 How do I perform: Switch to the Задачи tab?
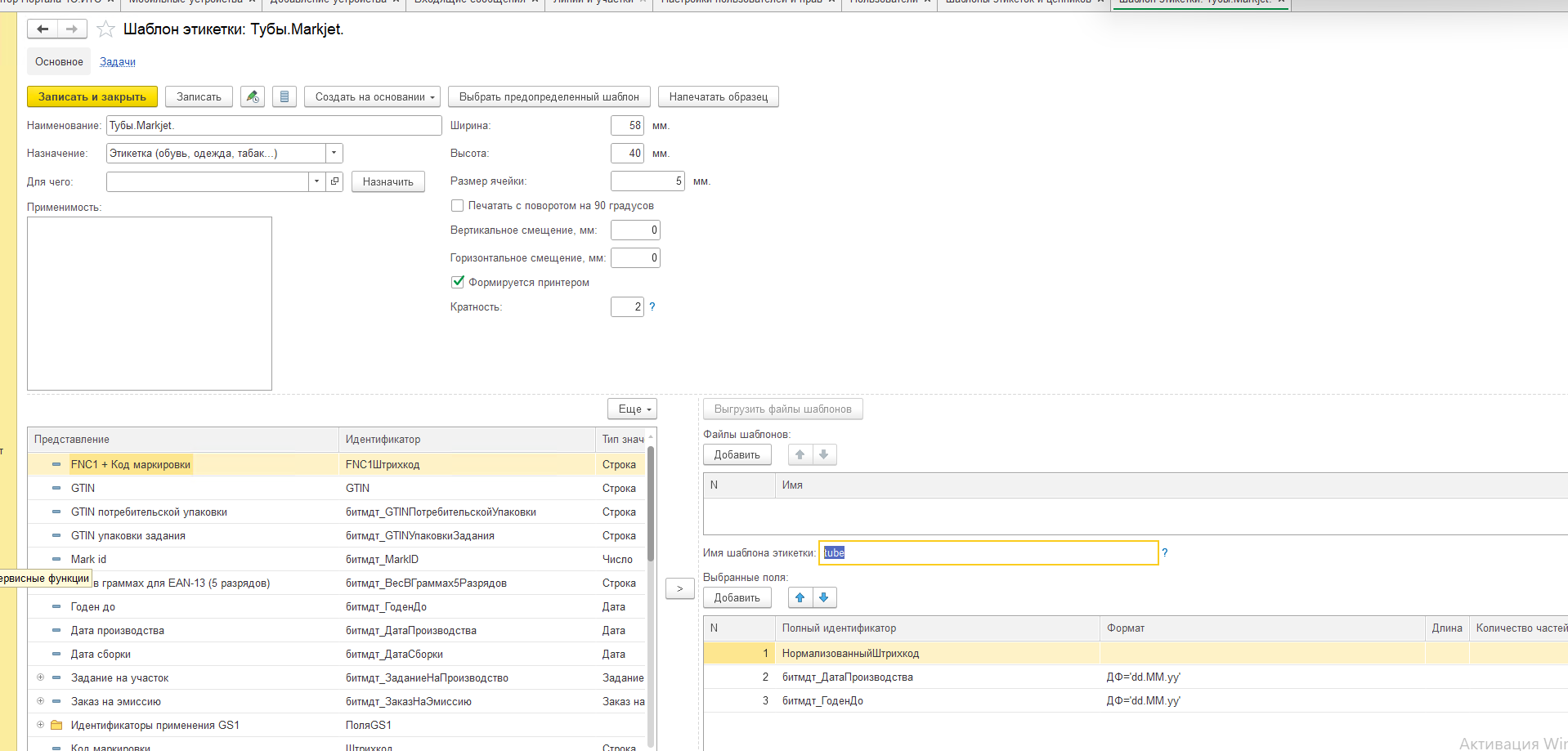tap(118, 62)
